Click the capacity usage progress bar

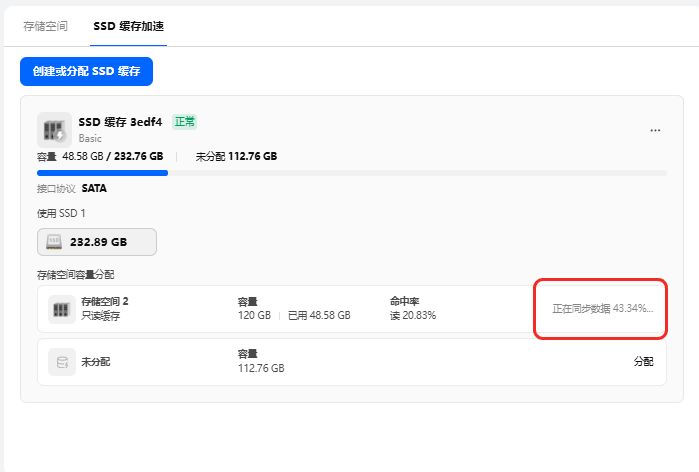(352, 173)
